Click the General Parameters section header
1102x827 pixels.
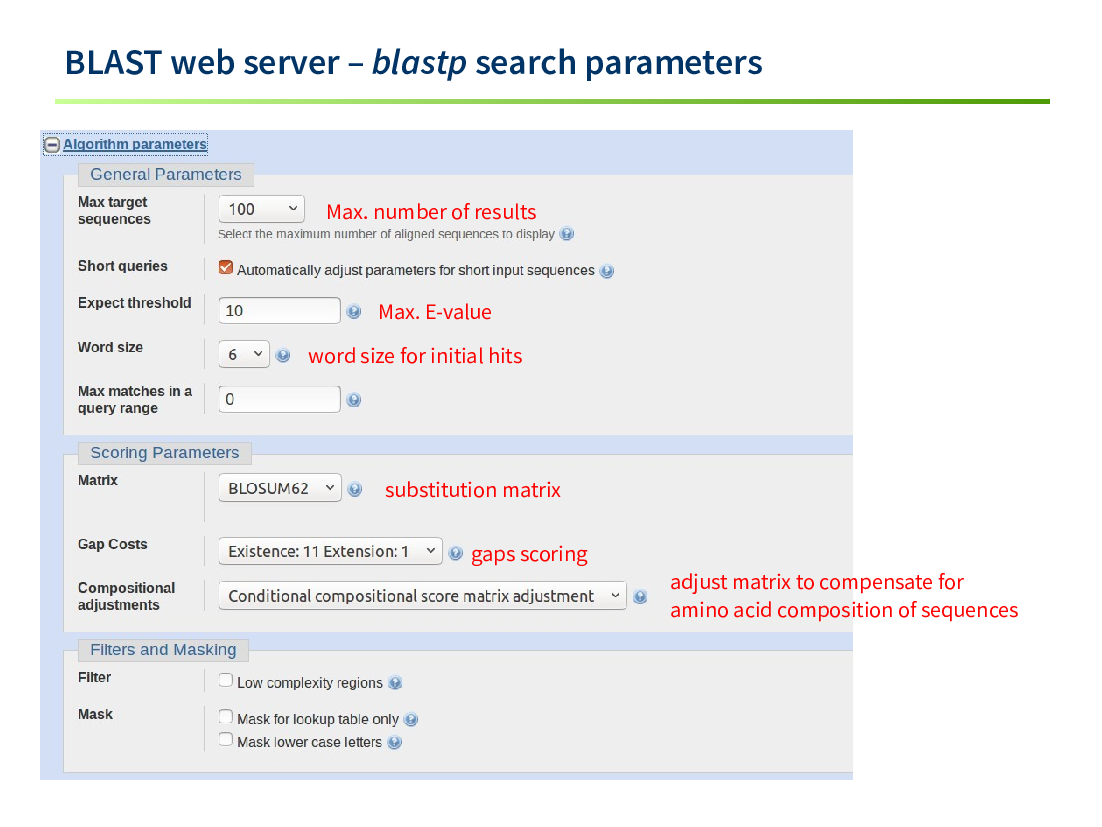tap(166, 174)
